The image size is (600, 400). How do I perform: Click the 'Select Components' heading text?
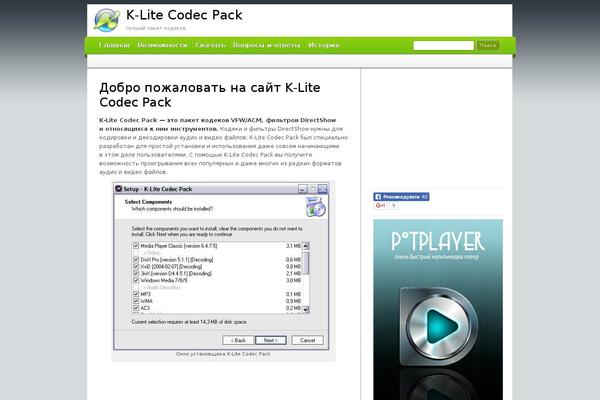[148, 202]
